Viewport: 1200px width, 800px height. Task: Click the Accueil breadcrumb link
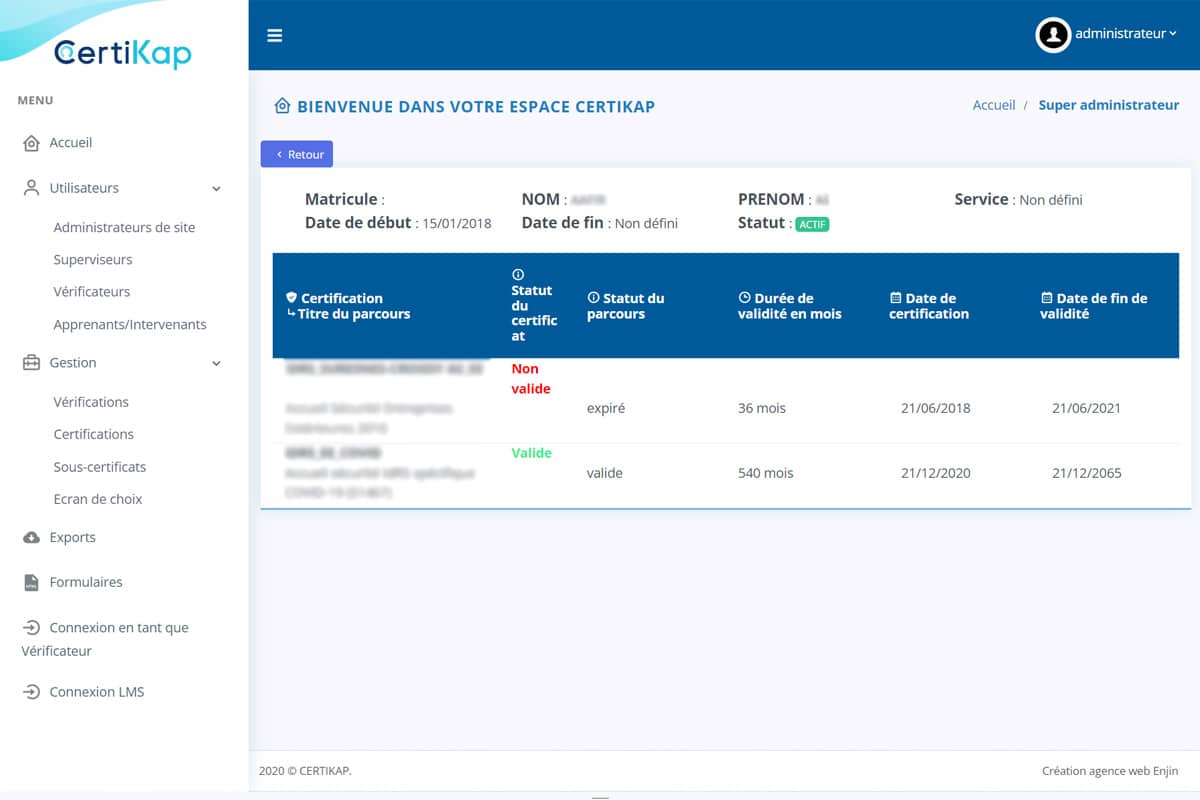pos(993,105)
